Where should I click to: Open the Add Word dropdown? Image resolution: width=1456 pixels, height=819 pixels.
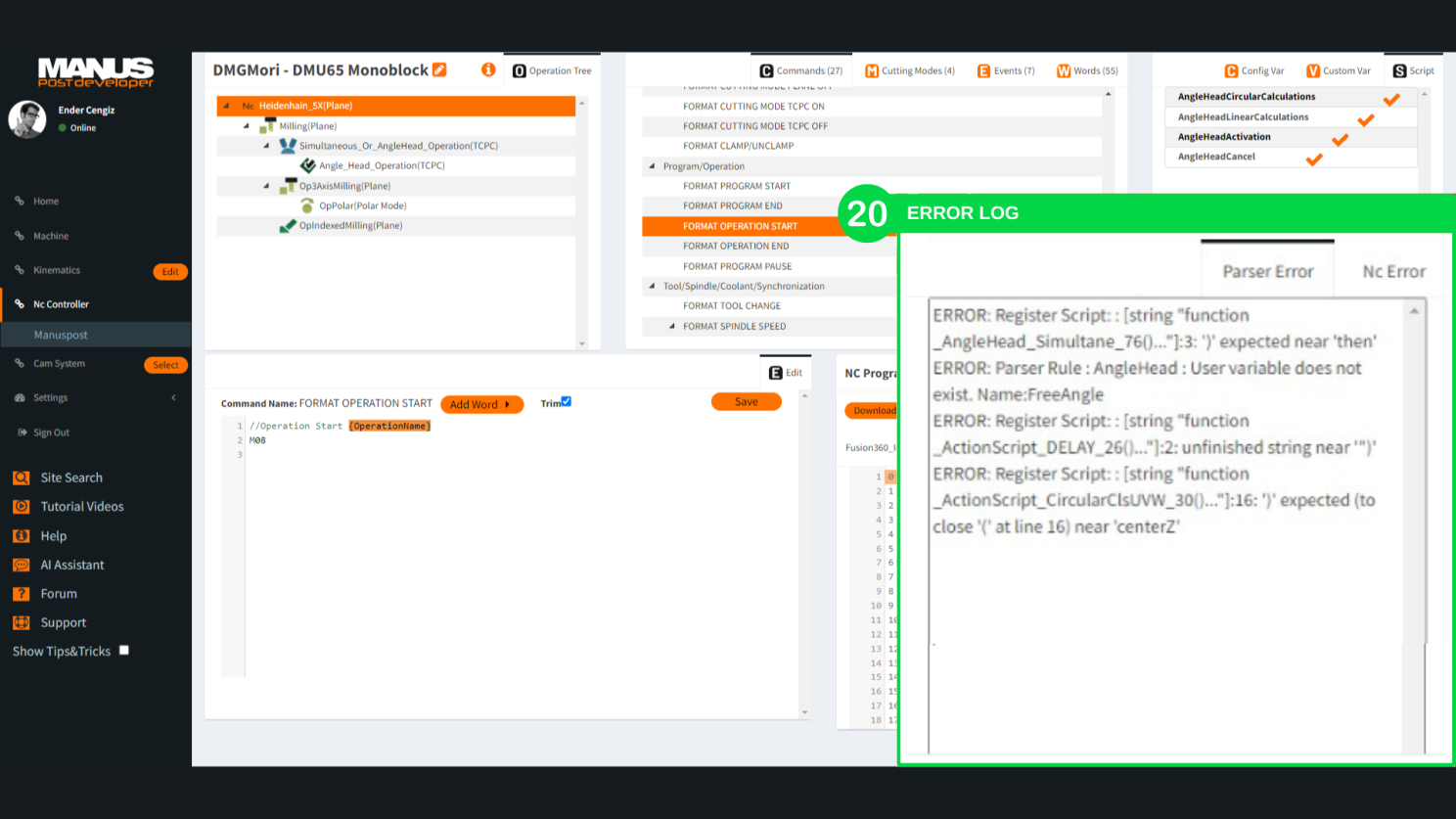click(481, 404)
